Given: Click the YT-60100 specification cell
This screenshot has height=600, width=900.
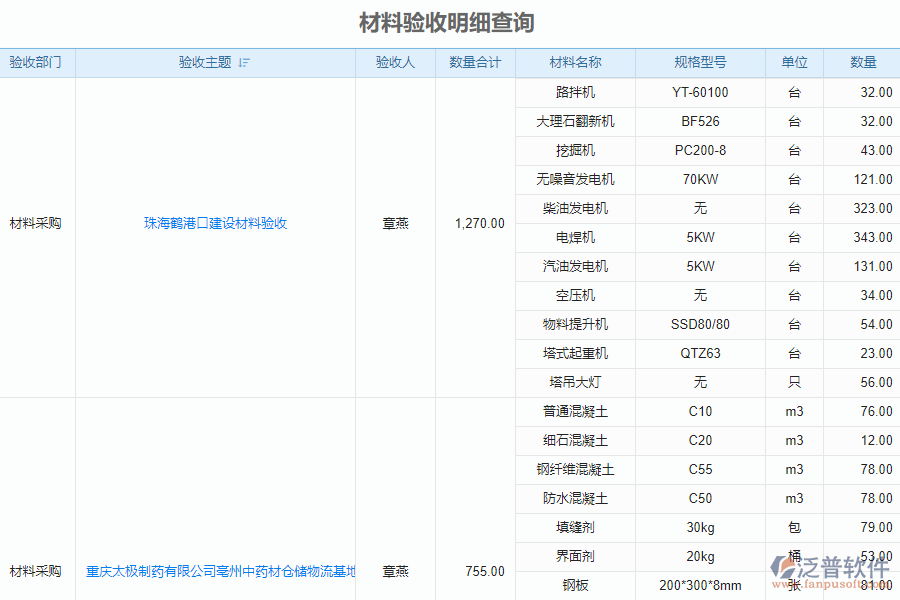Looking at the screenshot, I should click(x=700, y=92).
